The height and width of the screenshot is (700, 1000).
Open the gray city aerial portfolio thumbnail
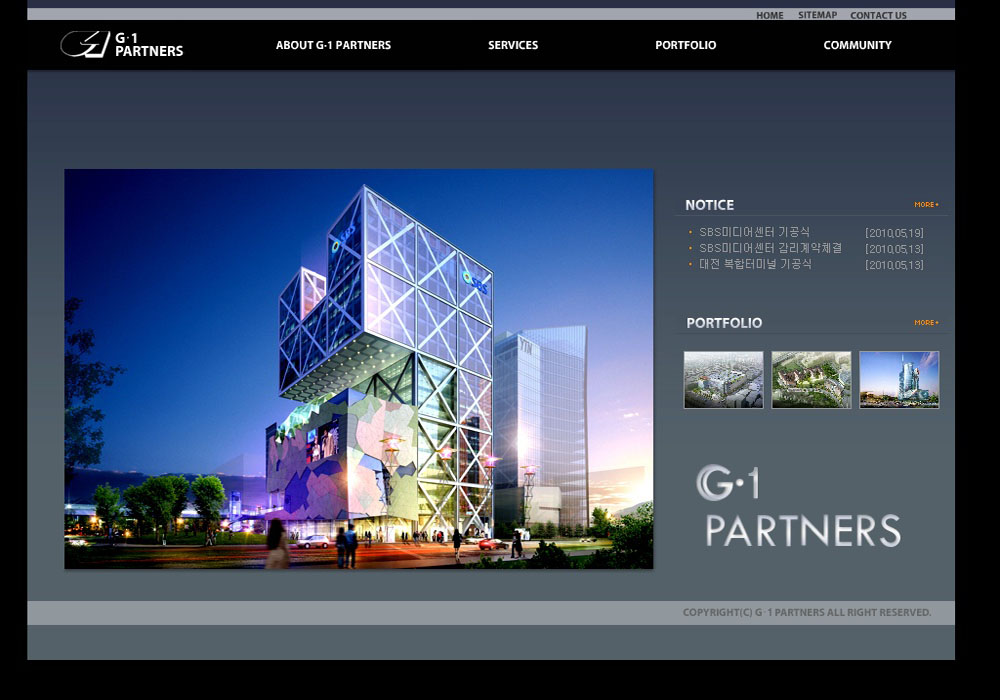723,380
